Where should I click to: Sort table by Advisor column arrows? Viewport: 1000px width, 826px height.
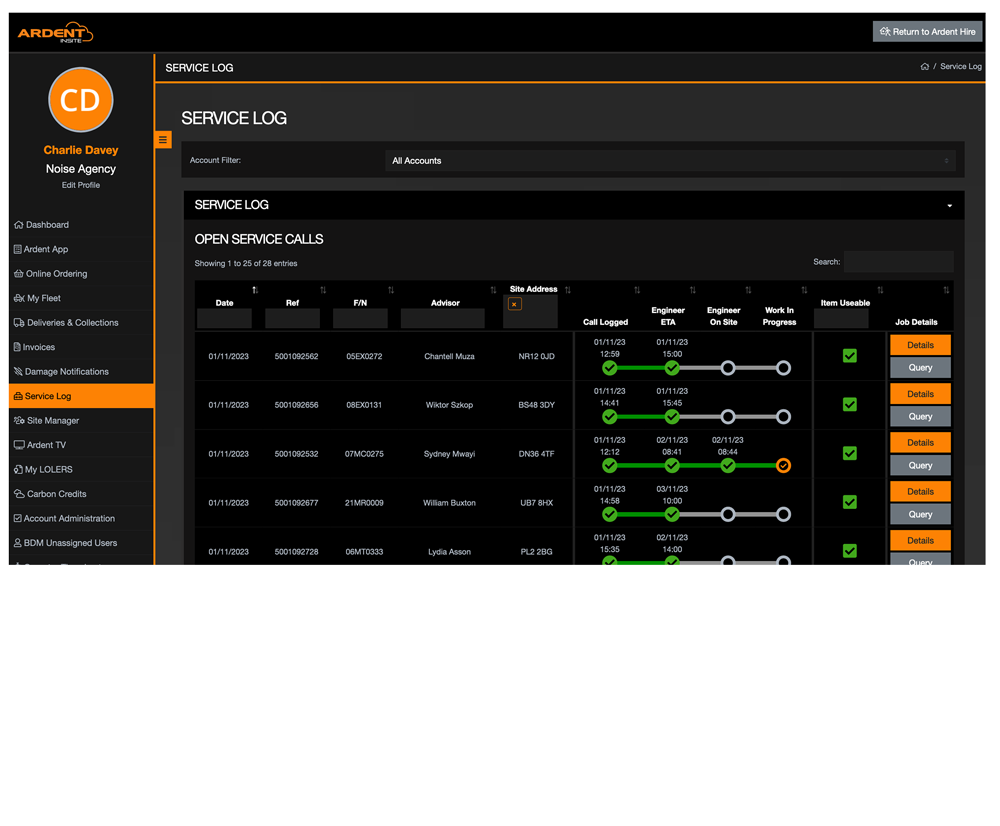tap(493, 290)
